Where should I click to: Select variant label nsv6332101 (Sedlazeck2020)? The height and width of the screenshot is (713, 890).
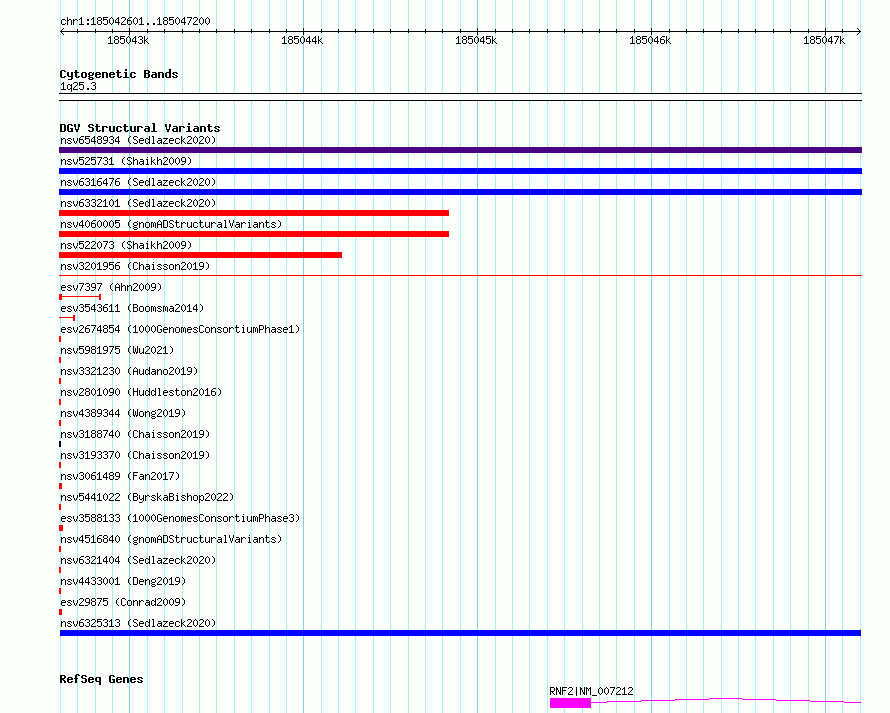138,203
